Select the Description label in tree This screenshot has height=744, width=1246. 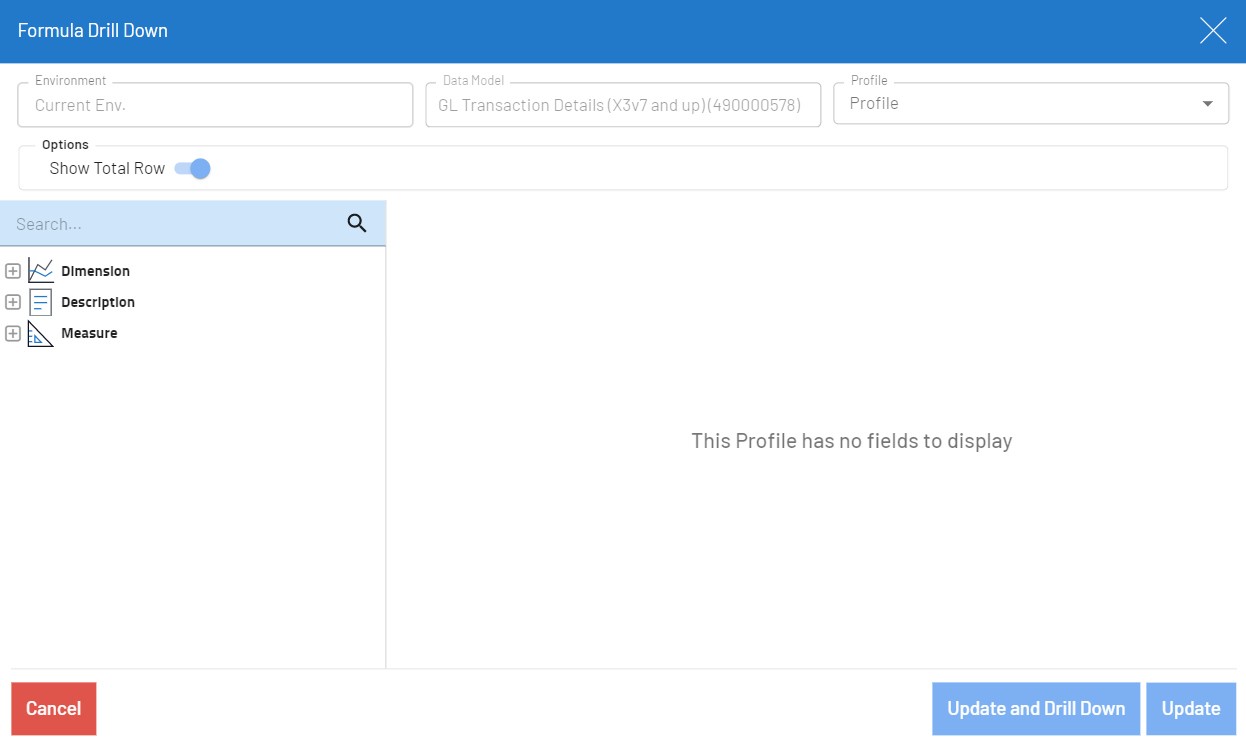point(98,302)
